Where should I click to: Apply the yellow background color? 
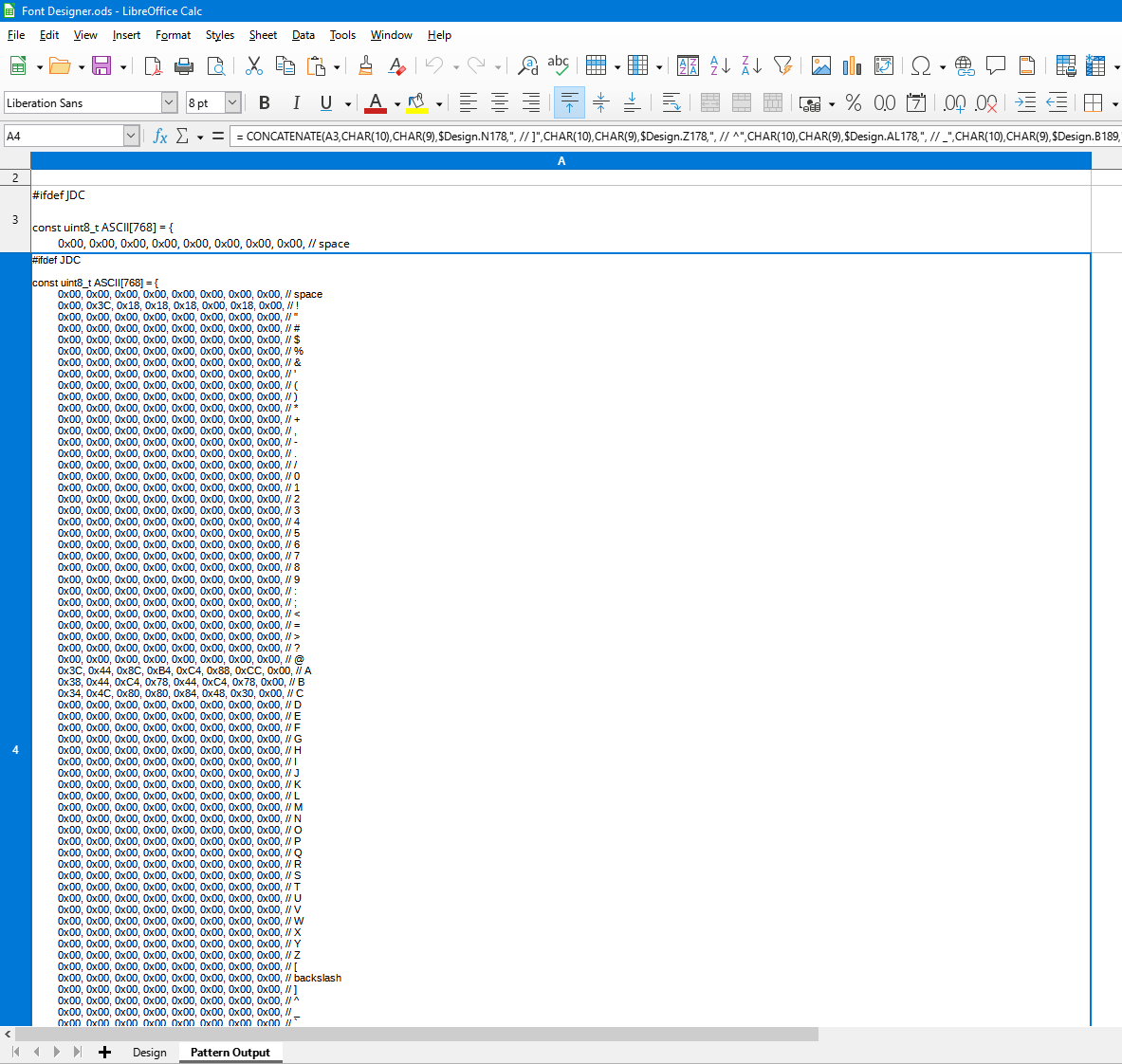pos(417,103)
